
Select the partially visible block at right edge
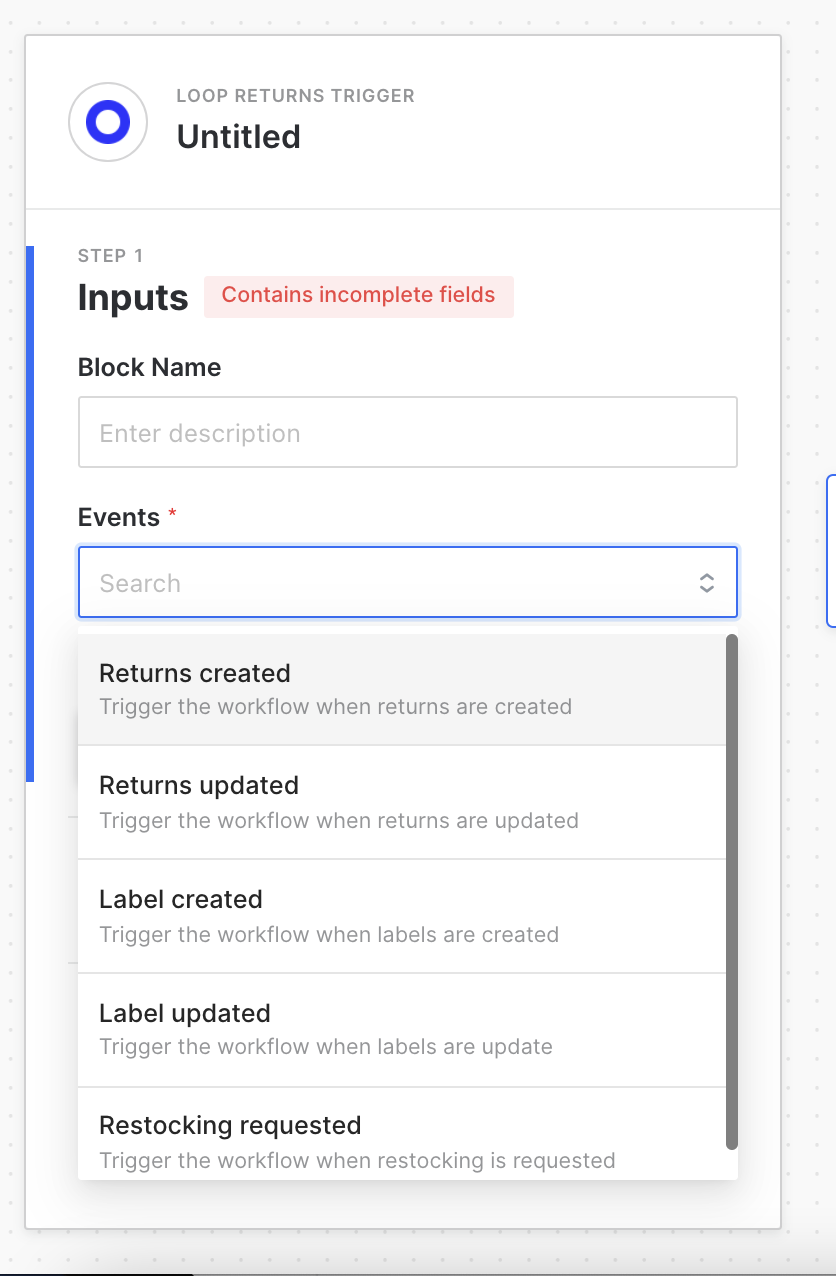click(x=831, y=551)
